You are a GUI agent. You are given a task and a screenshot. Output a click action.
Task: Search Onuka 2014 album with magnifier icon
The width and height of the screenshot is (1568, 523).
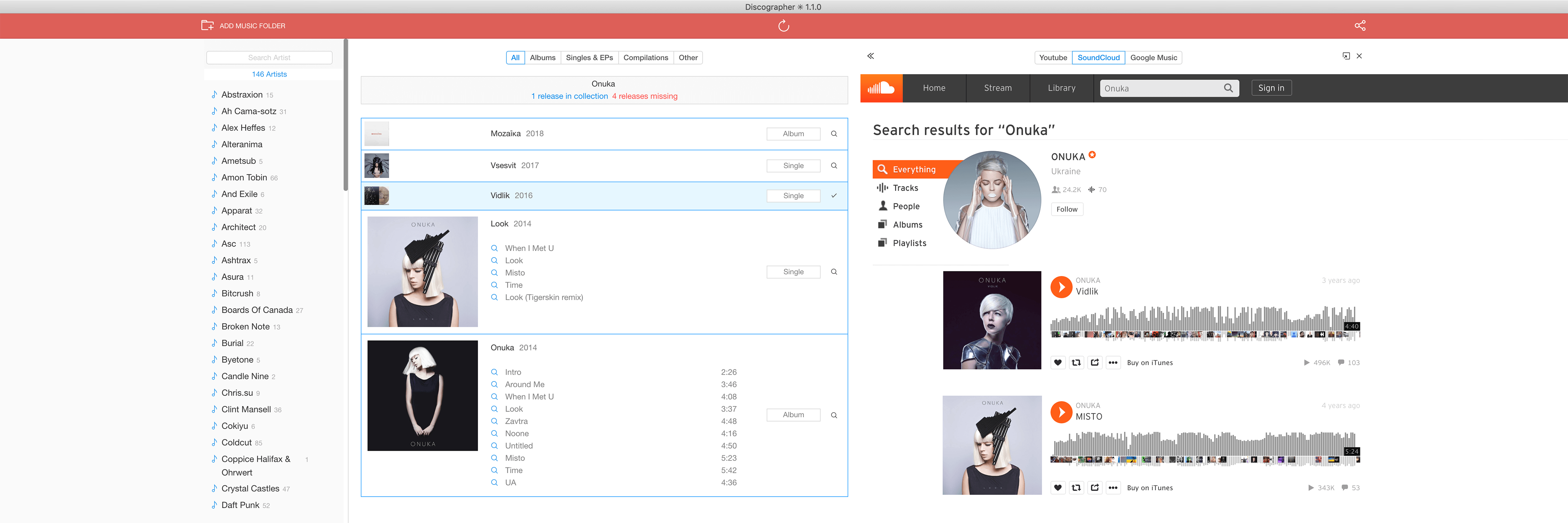click(x=834, y=415)
